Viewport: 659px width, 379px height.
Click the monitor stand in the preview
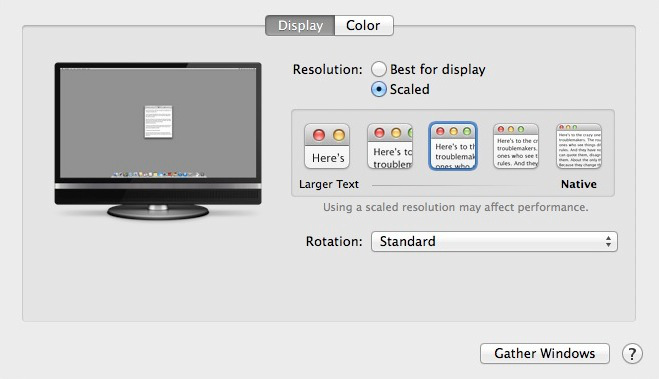(158, 211)
